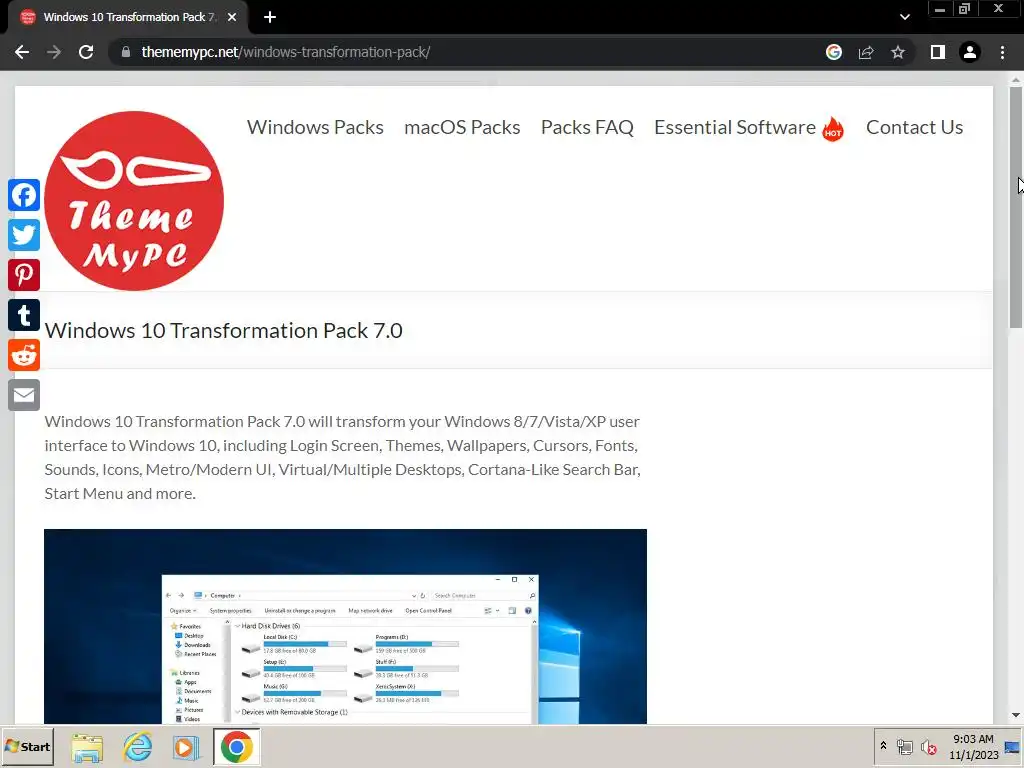Open the Windows 10 screenshot preview image
1024x768 pixels.
[345, 626]
